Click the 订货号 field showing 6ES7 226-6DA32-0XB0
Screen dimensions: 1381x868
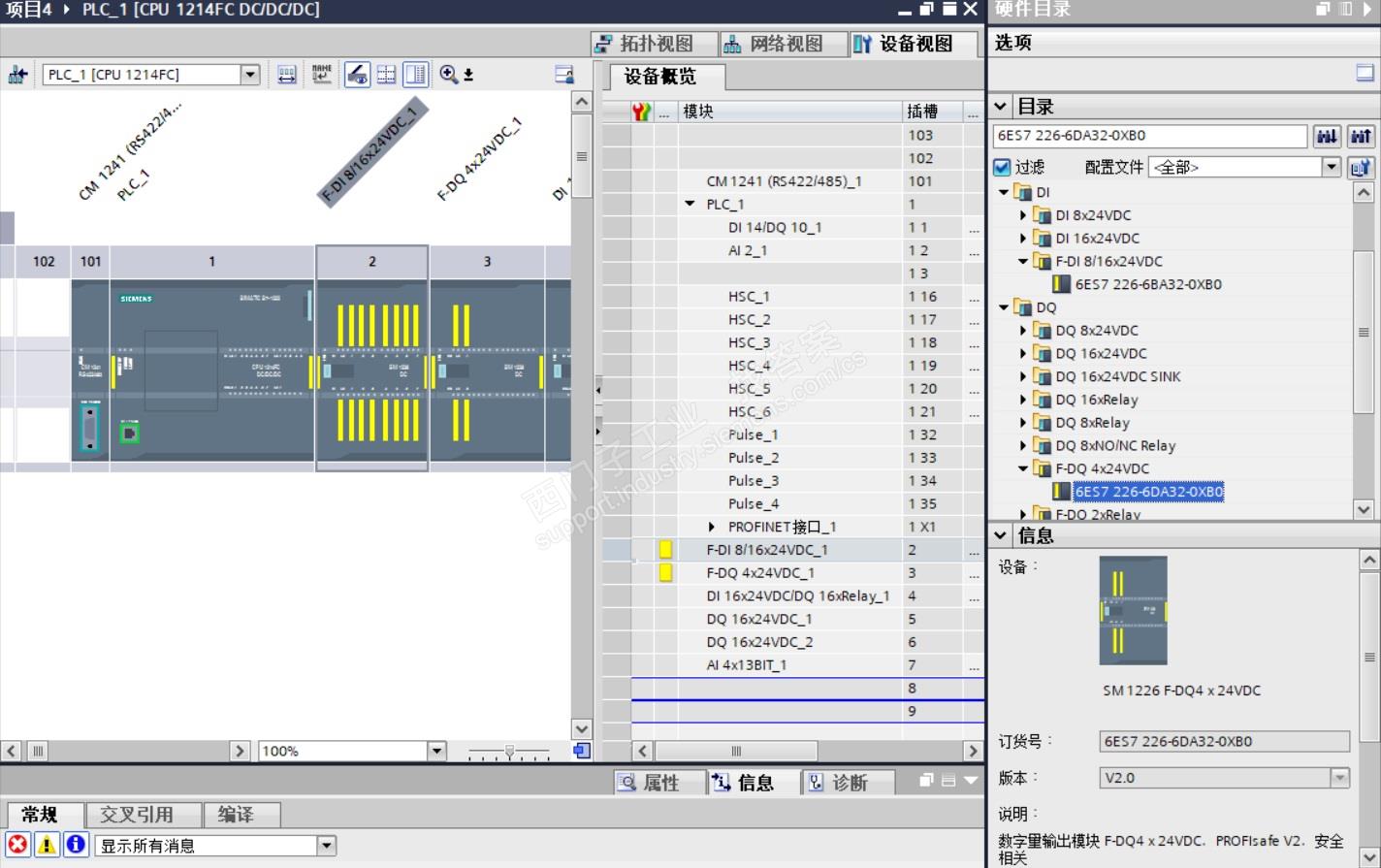[1224, 742]
